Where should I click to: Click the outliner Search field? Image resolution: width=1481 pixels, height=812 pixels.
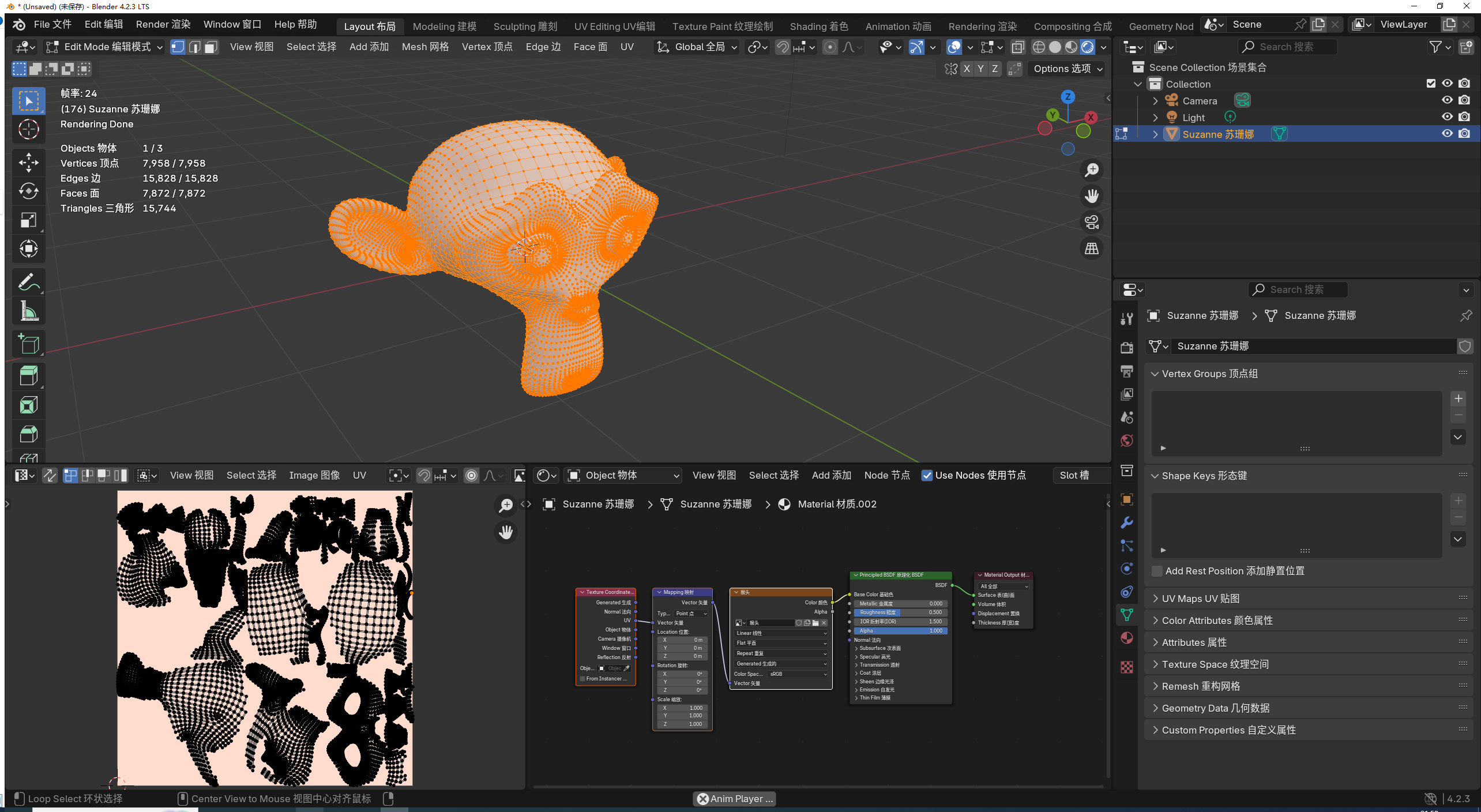tap(1288, 47)
